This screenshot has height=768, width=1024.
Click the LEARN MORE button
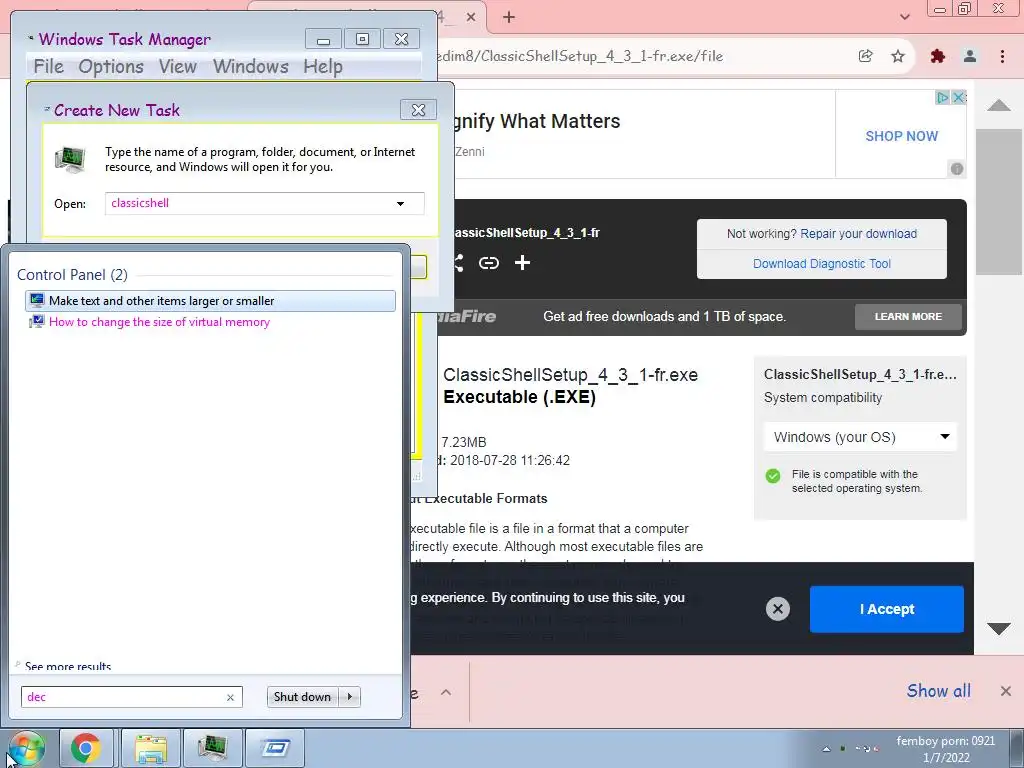pyautogui.click(x=908, y=317)
